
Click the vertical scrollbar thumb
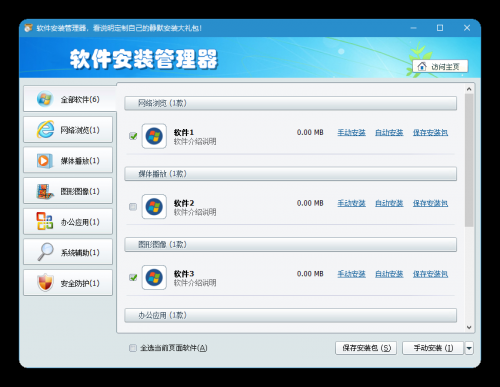[x=469, y=160]
